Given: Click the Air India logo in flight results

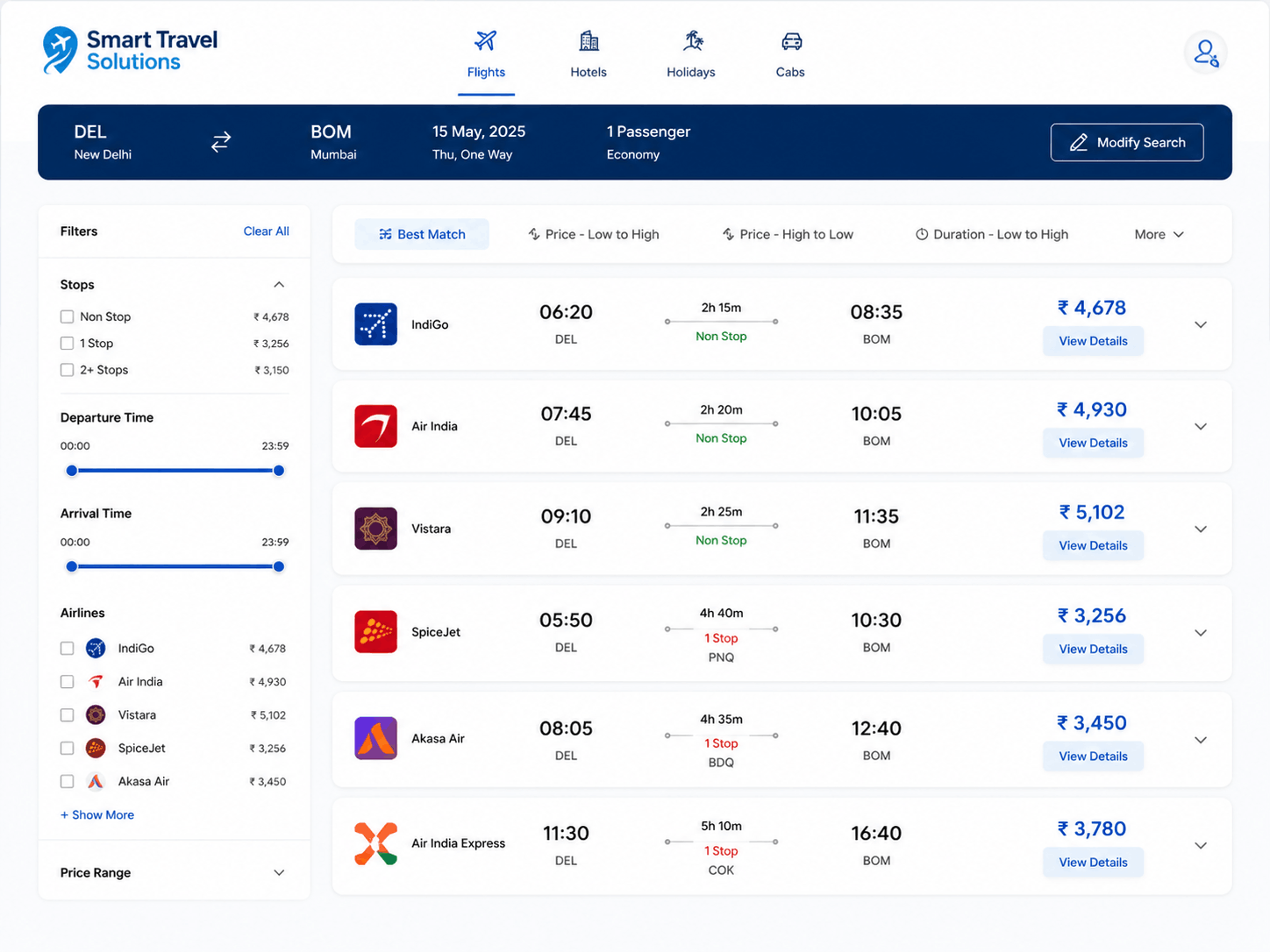Looking at the screenshot, I should click(x=375, y=426).
